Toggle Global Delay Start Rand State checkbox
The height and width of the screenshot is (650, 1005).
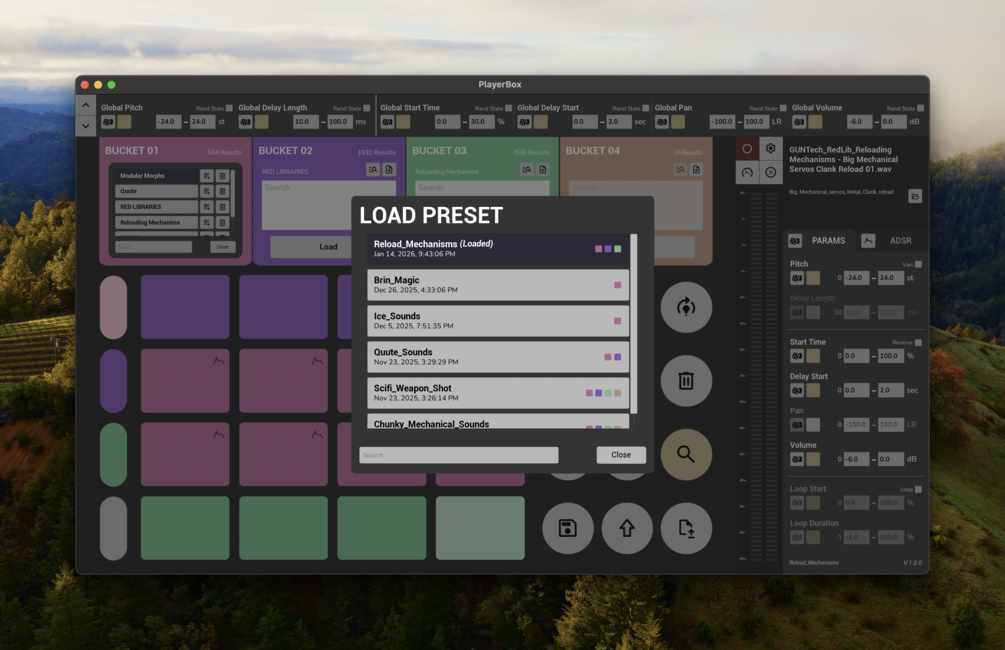(645, 108)
